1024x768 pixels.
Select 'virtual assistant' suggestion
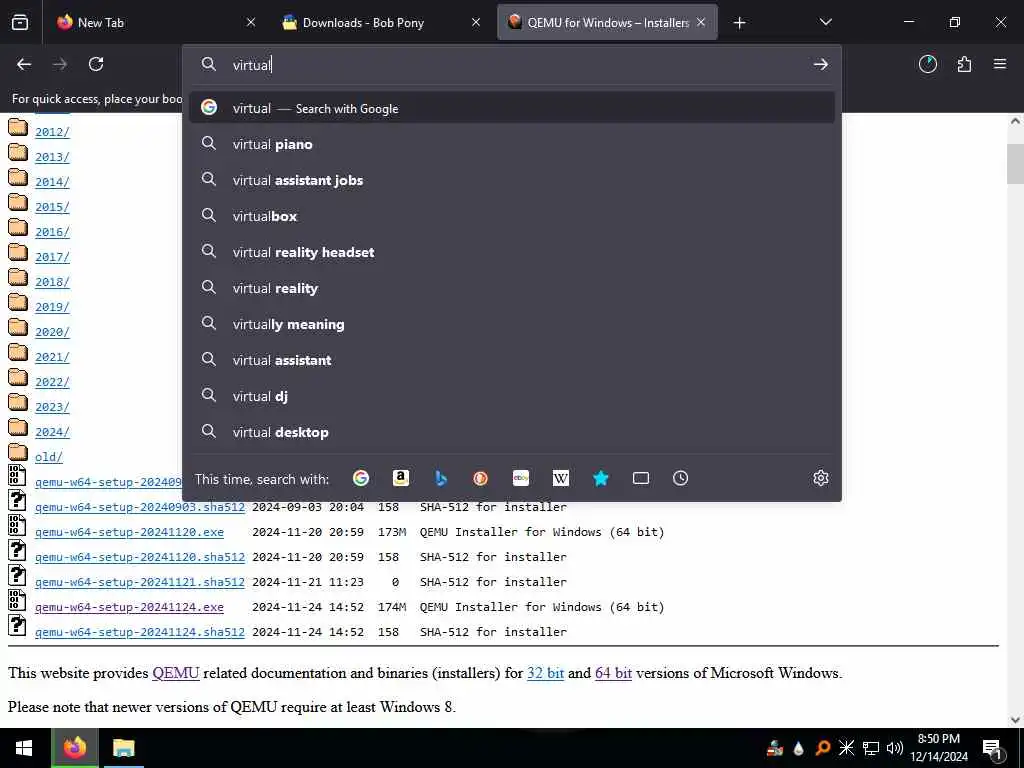point(511,359)
